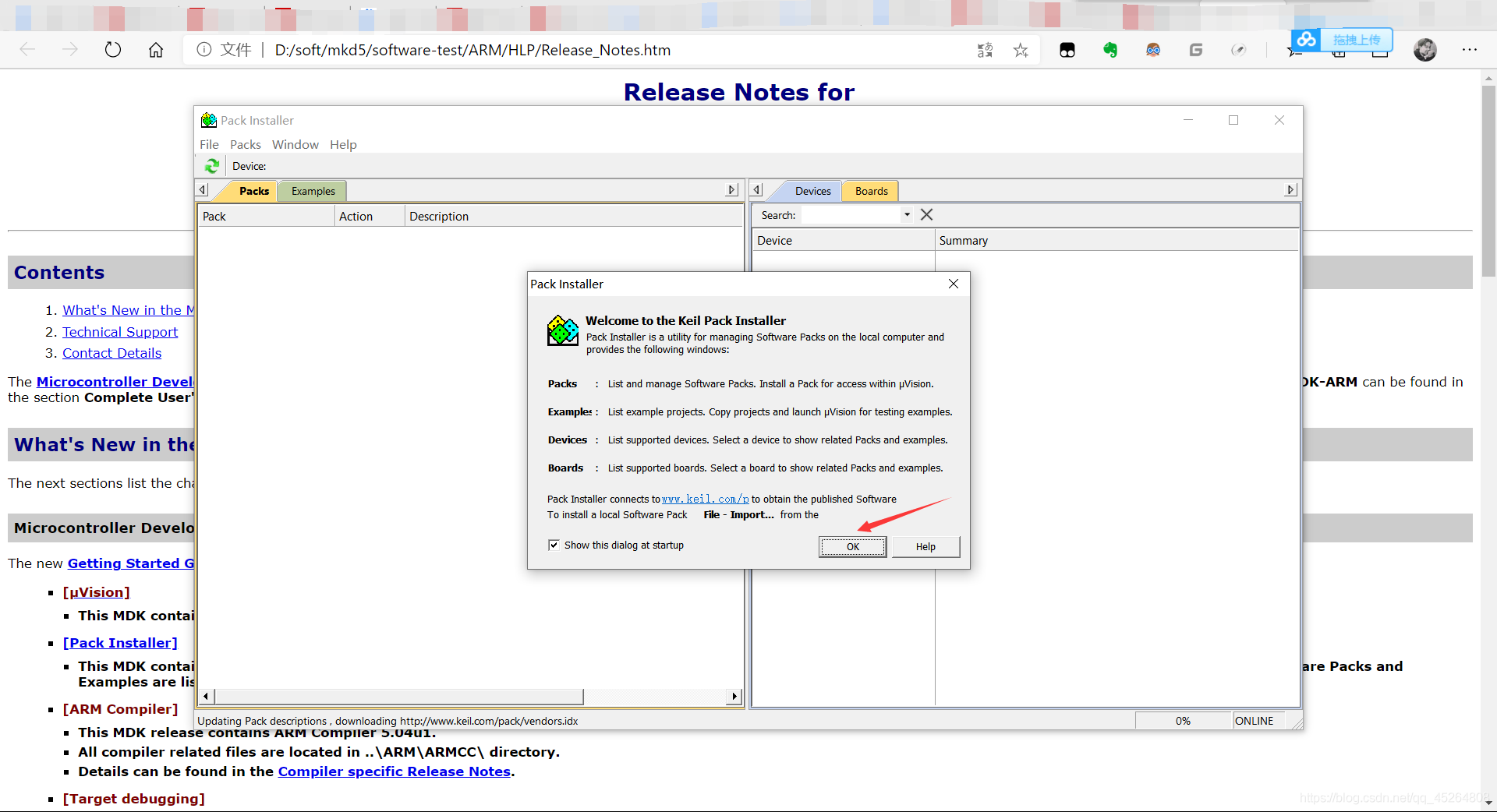1497x812 pixels.
Task: Open the Compiler specific Release Notes link
Action: (x=394, y=771)
